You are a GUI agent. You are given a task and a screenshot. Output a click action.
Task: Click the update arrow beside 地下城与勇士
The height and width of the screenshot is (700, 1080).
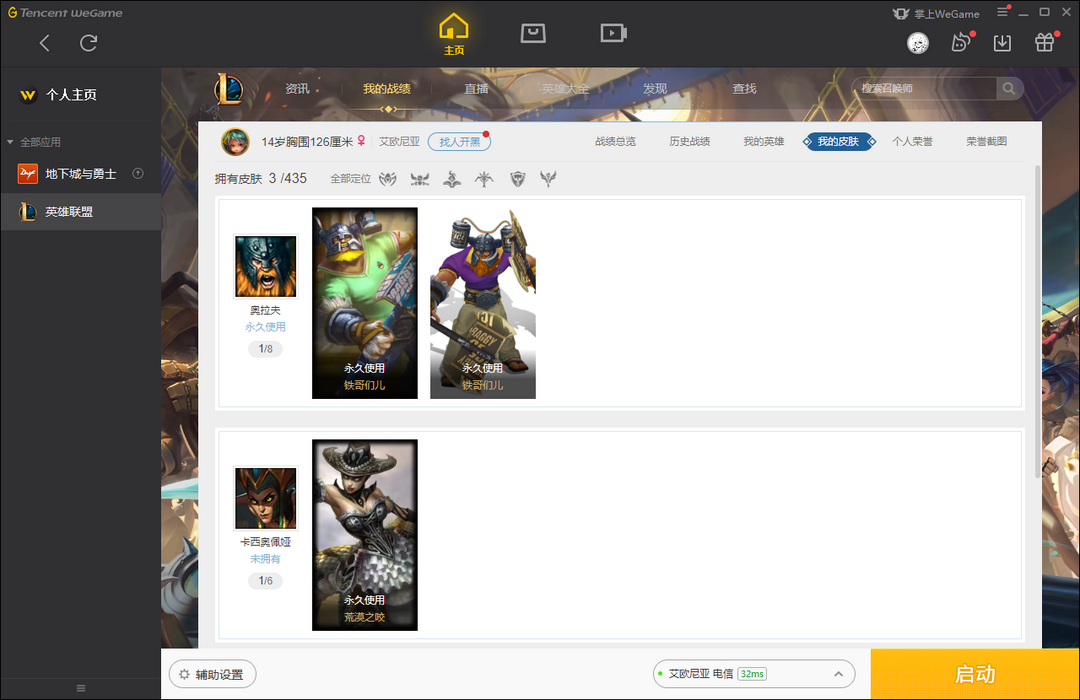[x=138, y=174]
